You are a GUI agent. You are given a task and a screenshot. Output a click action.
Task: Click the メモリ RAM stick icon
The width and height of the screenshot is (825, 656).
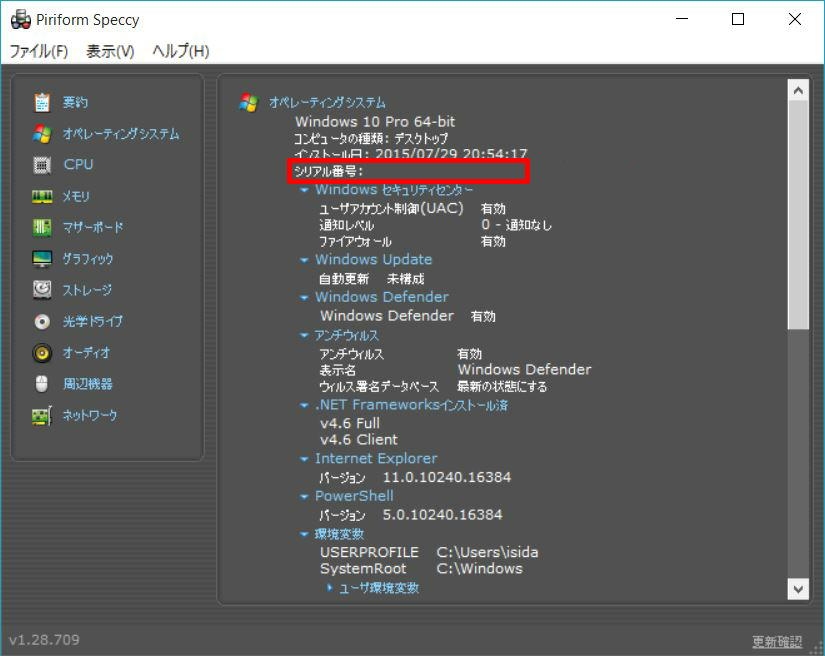(42, 197)
